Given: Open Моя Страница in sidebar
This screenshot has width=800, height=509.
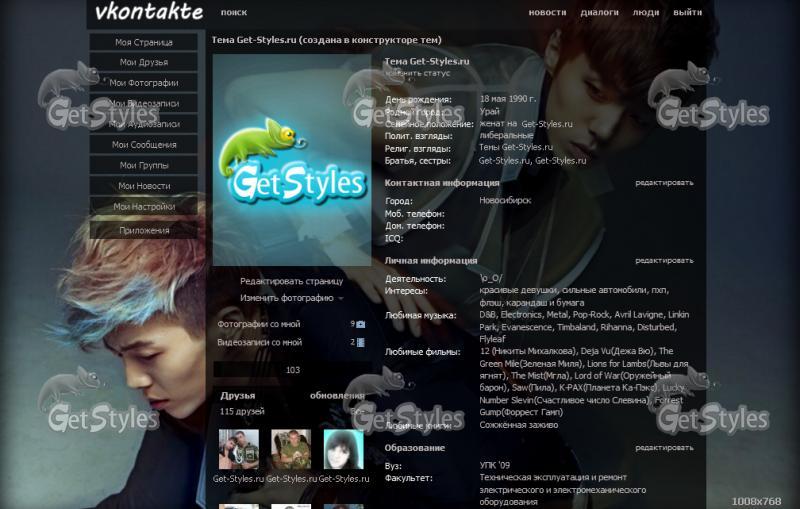Looking at the screenshot, I should click(143, 42).
